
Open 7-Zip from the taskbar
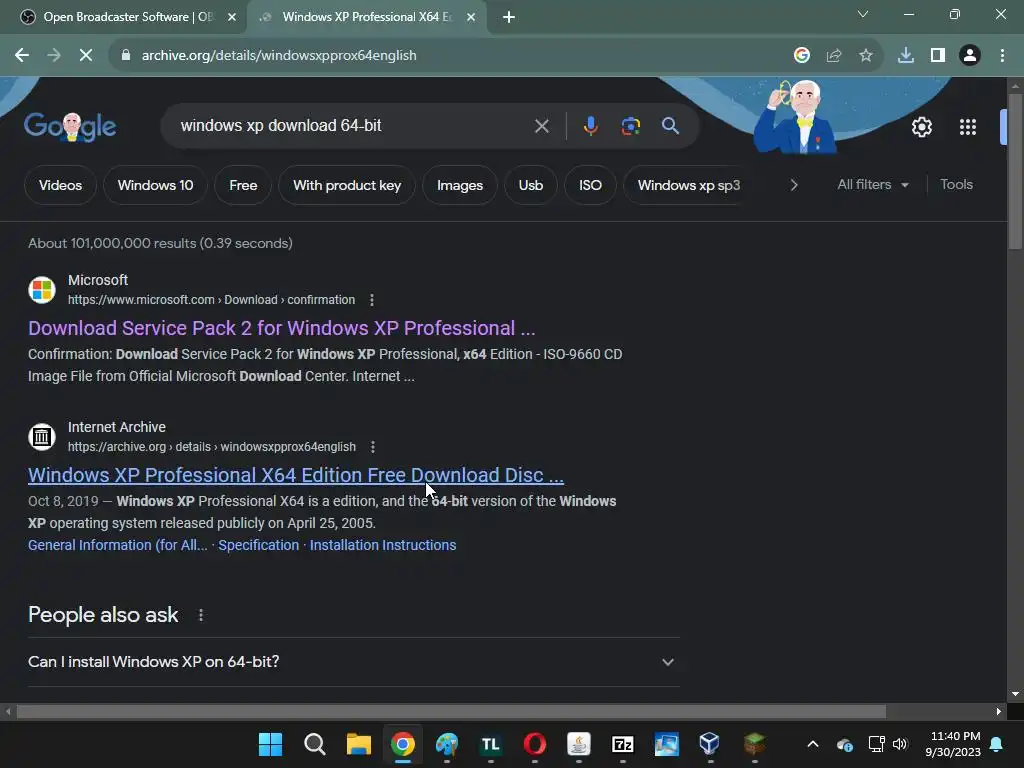[622, 744]
